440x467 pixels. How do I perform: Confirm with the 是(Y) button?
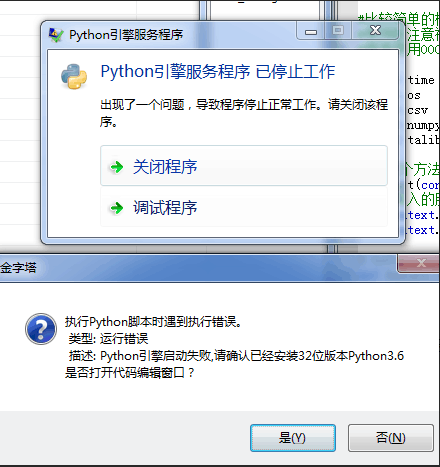293,438
